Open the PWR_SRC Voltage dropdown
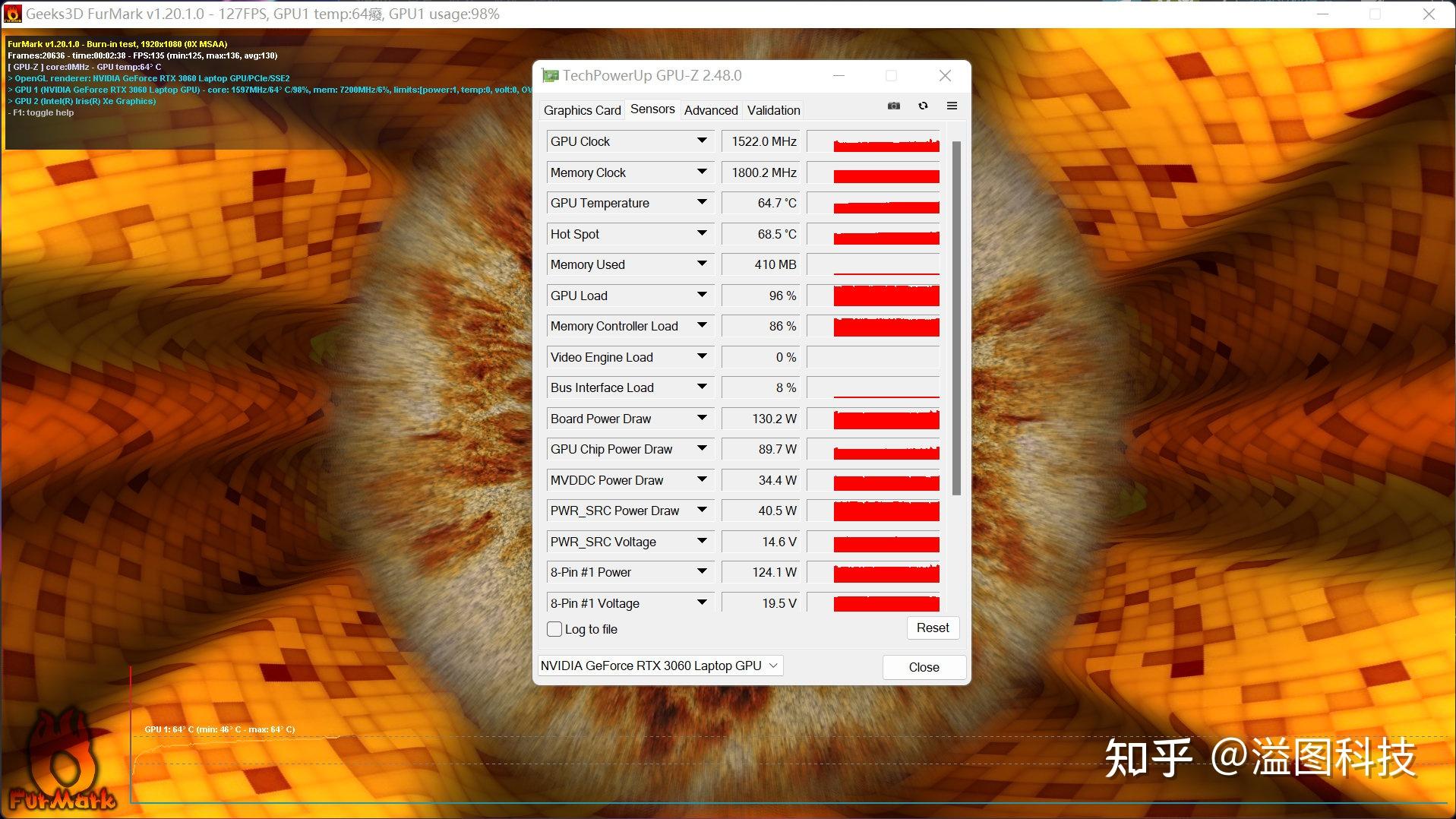Screen dimensions: 1456x819 [702, 541]
